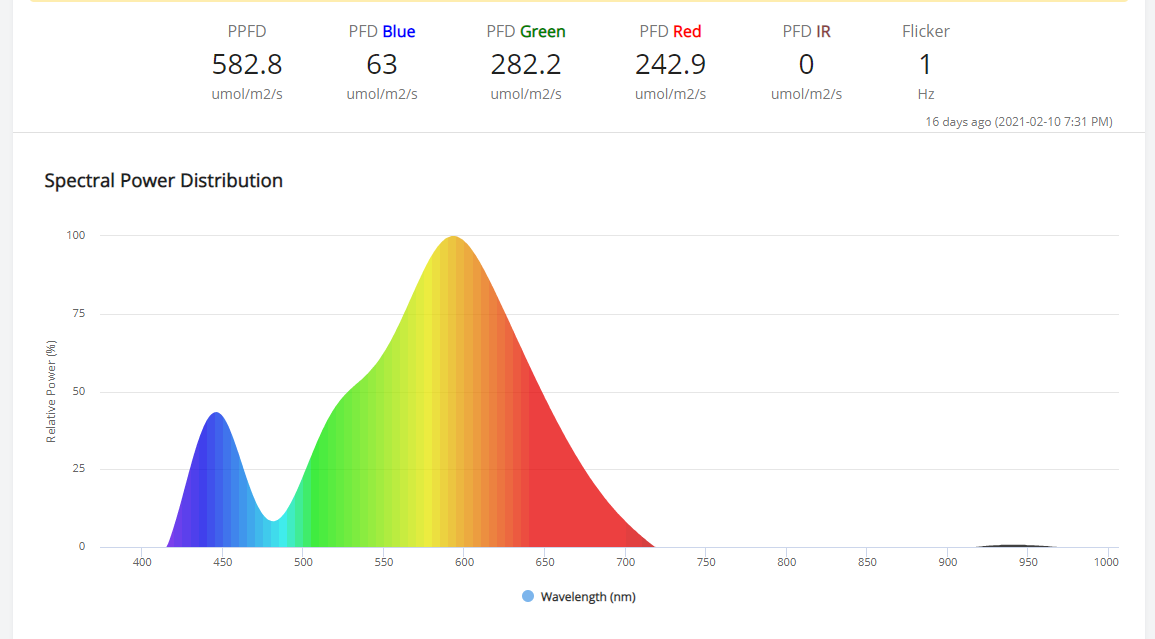The image size is (1155, 639).
Task: Click the PFD Red value 242.9
Action: (670, 64)
